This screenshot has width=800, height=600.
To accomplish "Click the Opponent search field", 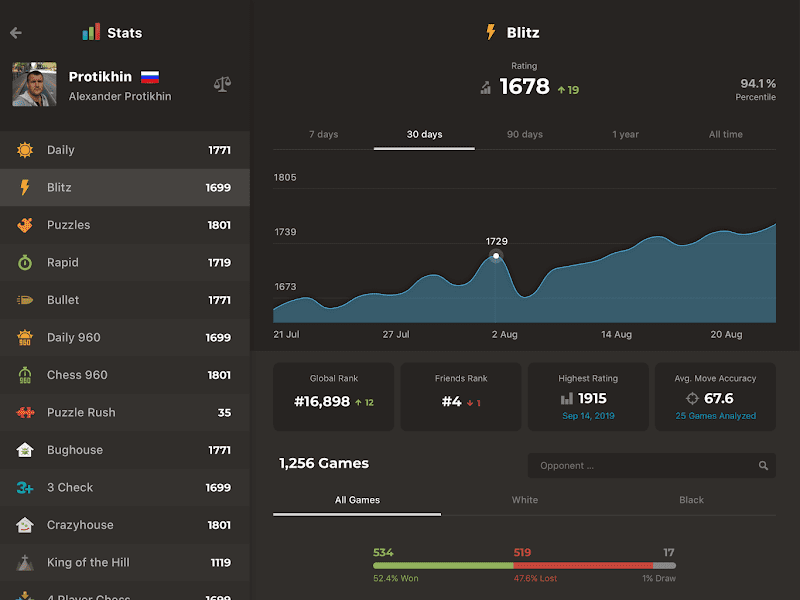I will [640, 466].
